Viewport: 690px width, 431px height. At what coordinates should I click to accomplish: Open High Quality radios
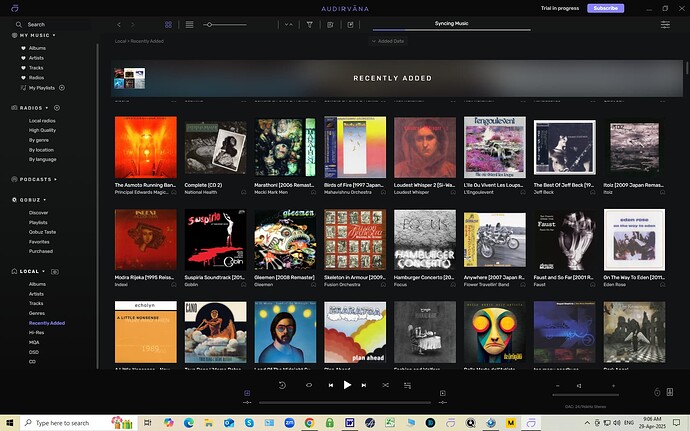[42, 130]
